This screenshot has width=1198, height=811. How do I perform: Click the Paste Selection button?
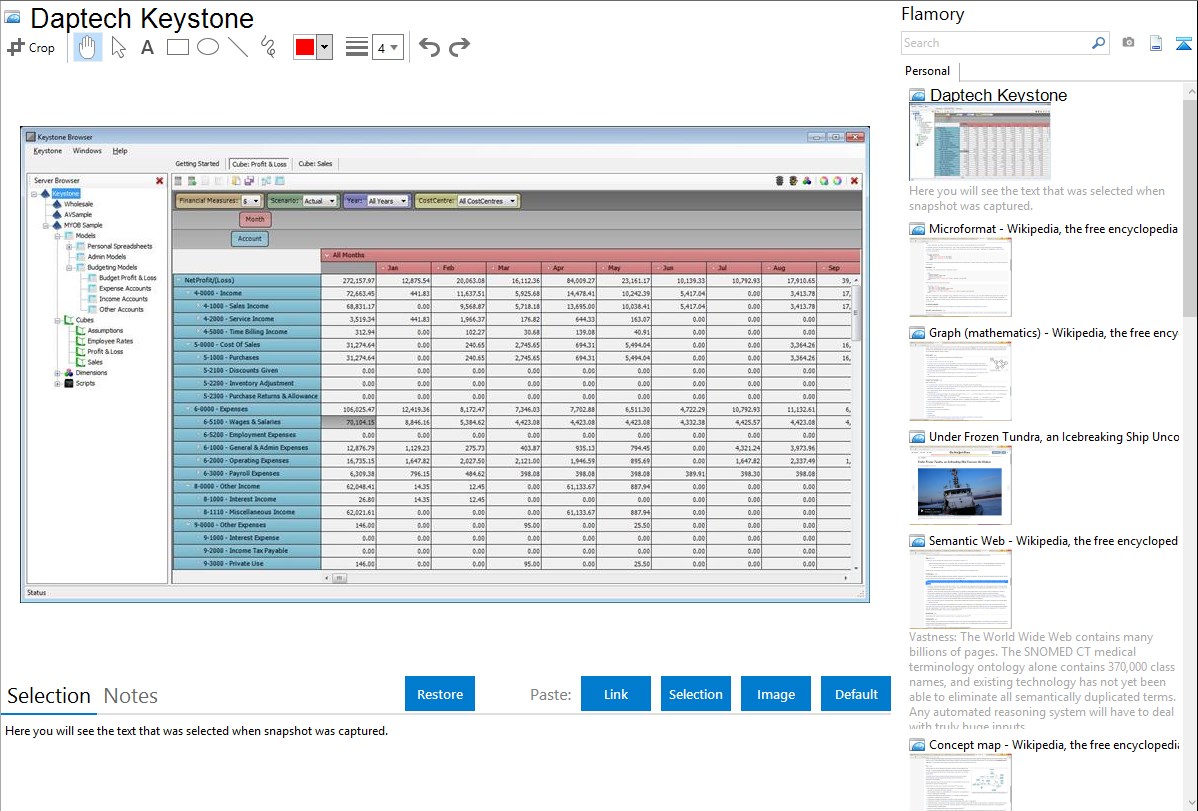tap(696, 694)
